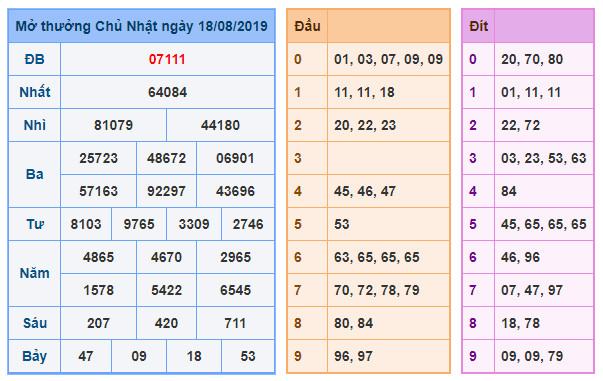Select seventh prize number 18 in Bảy row
The height and width of the screenshot is (381, 603).
click(194, 356)
